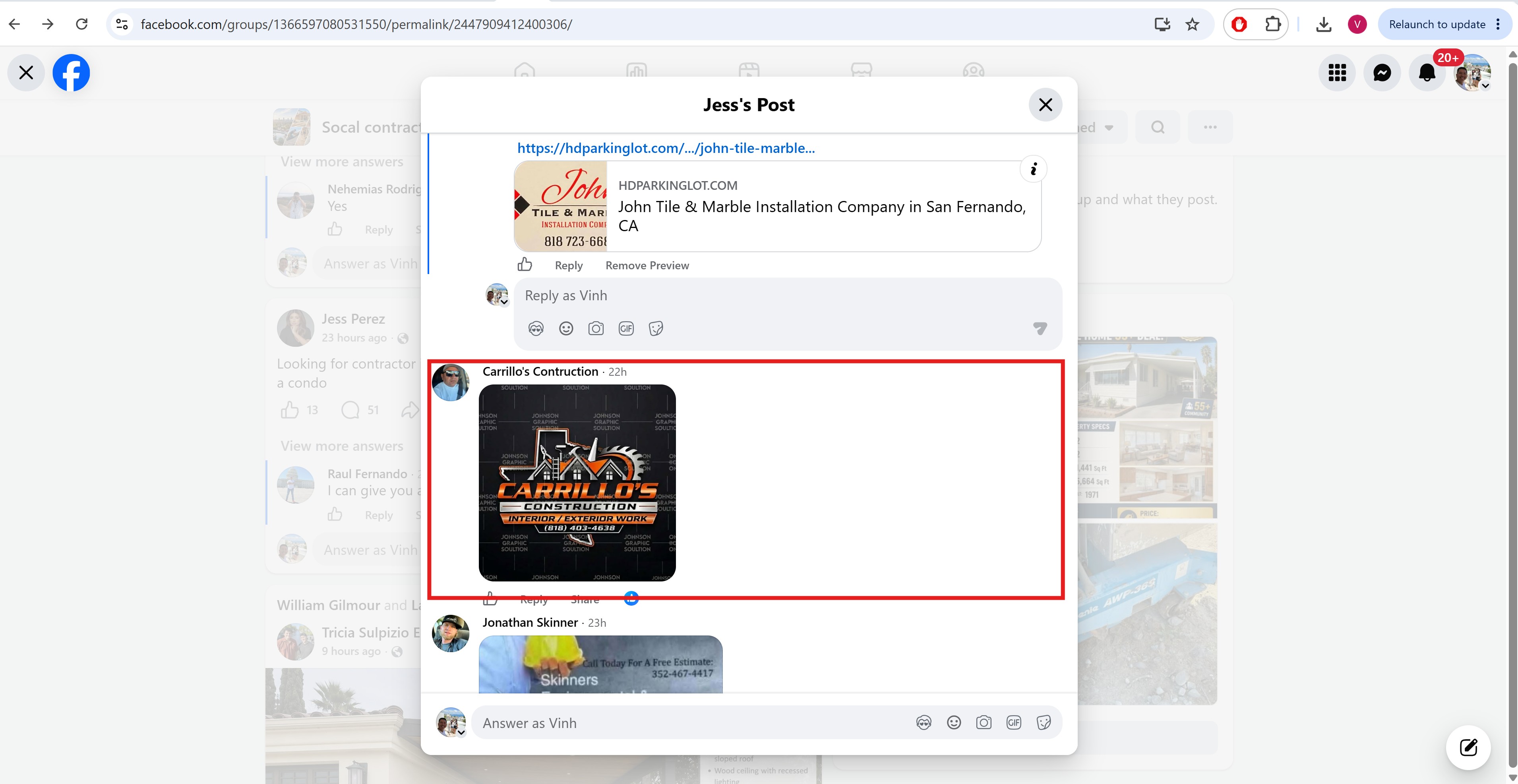This screenshot has height=784, width=1518.
Task: Close the Jess's Post dialog
Action: pyautogui.click(x=1046, y=105)
